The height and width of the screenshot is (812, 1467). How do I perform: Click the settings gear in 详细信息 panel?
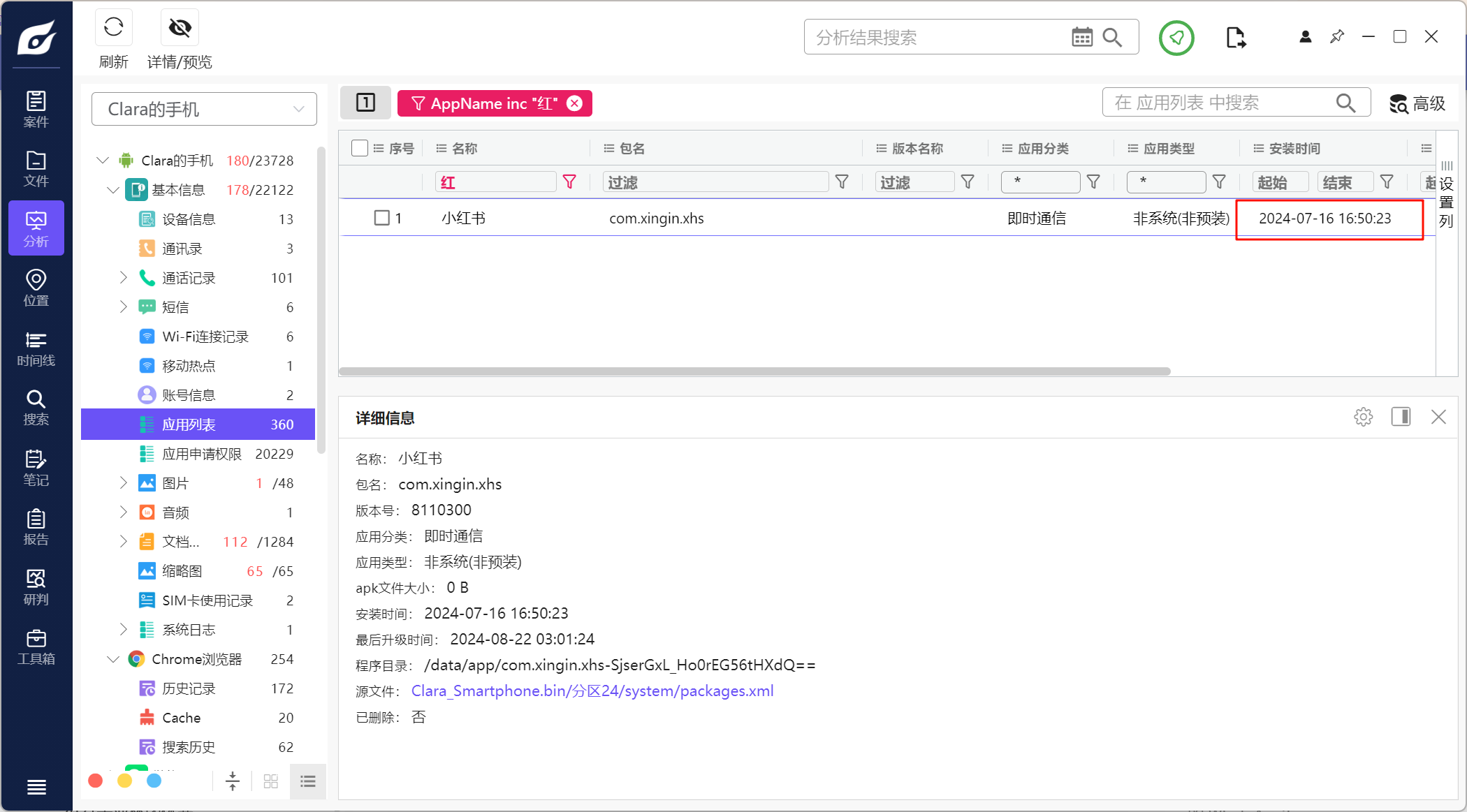[x=1363, y=417]
